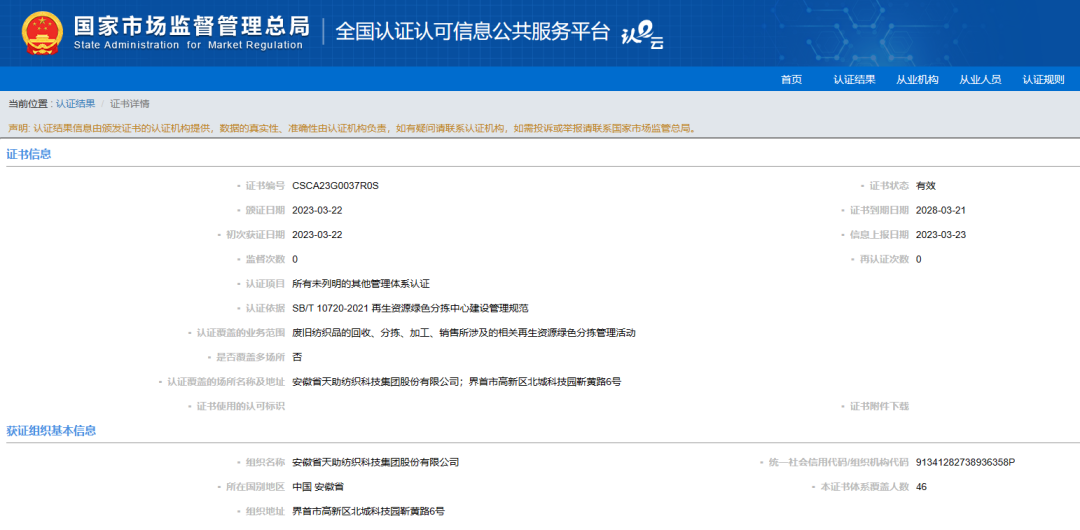Click the site name and address value
The image size is (1080, 530).
(456, 382)
